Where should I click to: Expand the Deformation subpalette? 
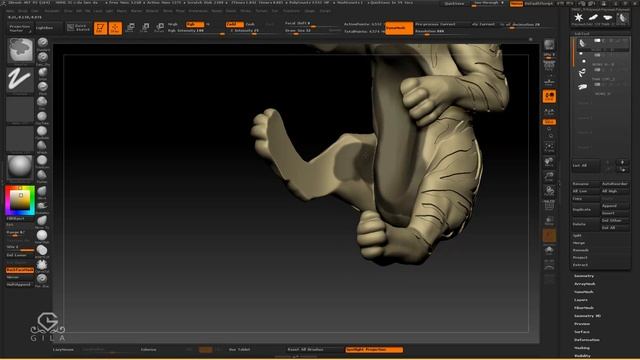[587, 340]
